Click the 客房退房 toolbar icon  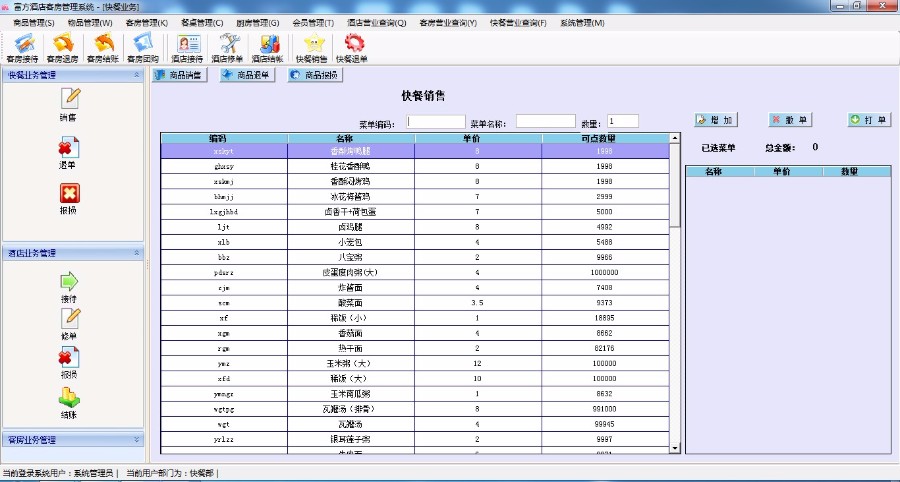(63, 48)
